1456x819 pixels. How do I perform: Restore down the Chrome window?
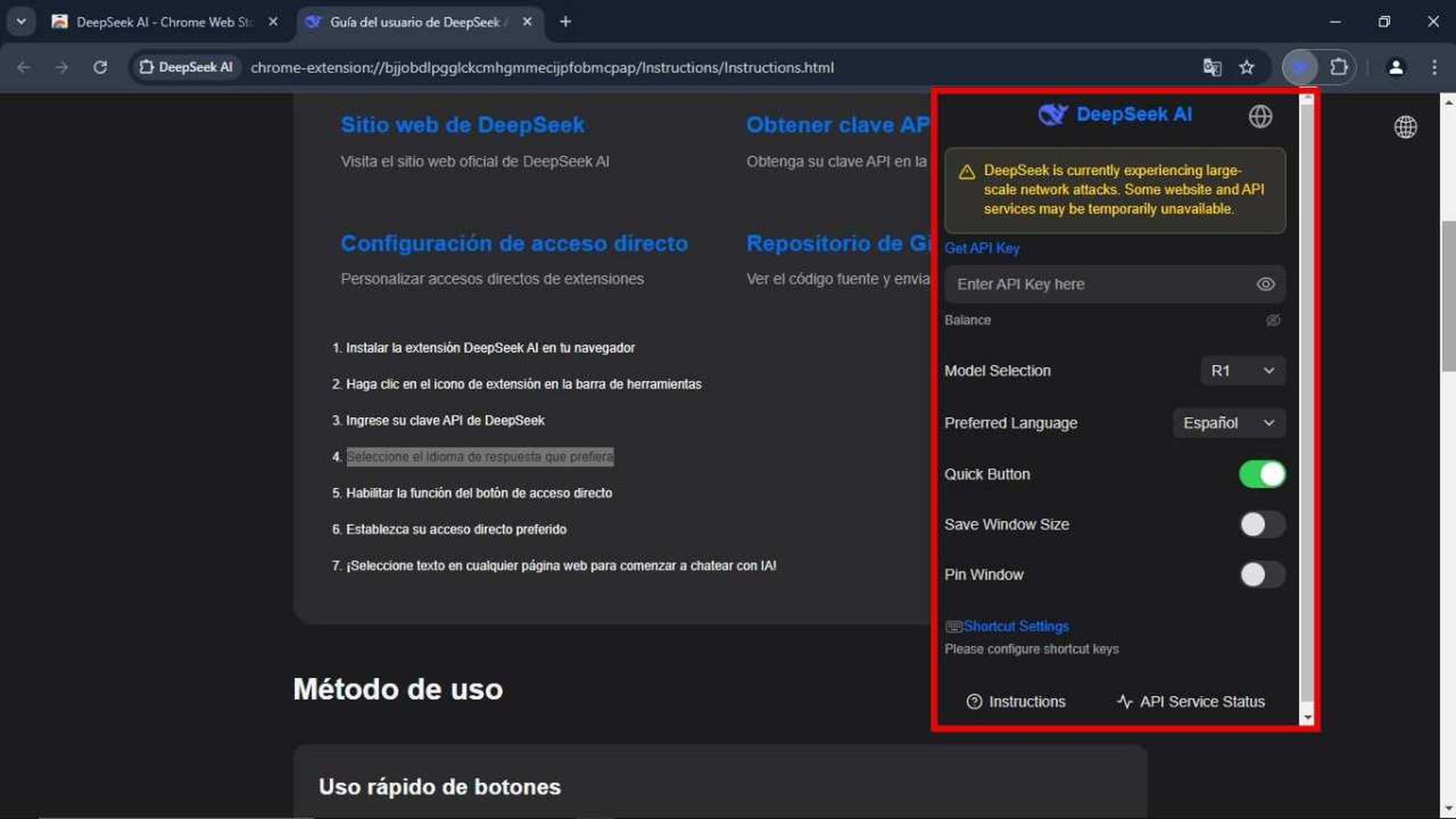tap(1384, 22)
